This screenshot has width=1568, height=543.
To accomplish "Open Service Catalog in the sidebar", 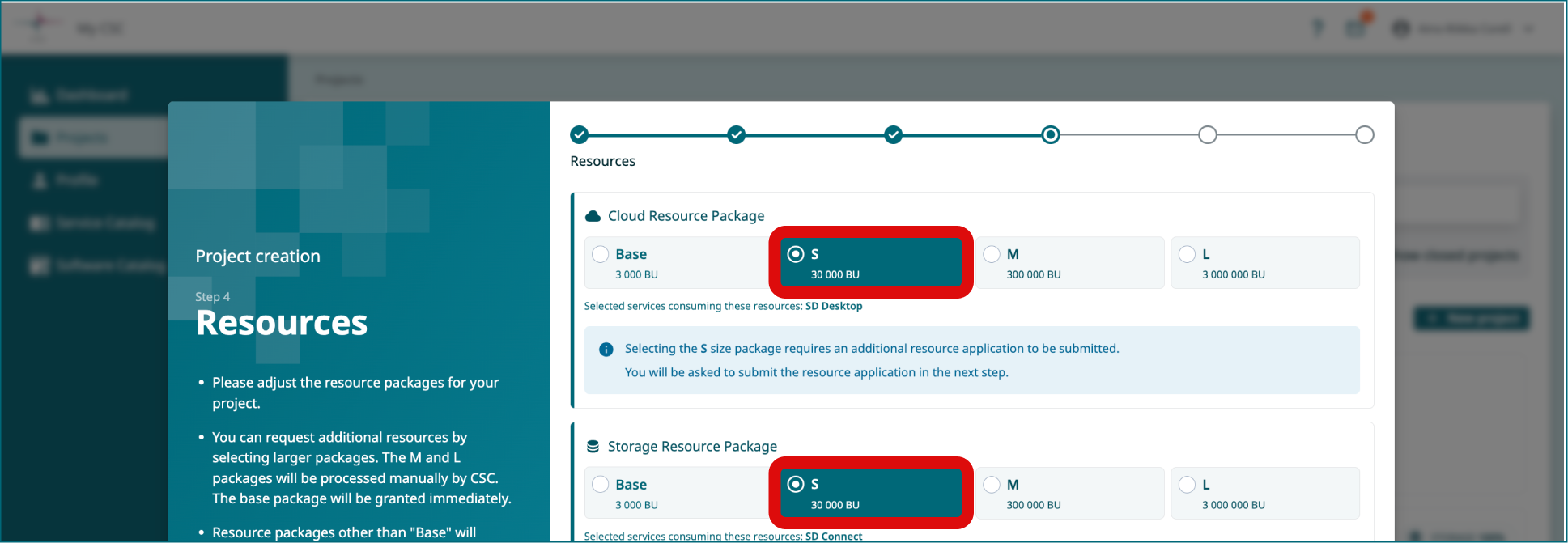I will click(104, 223).
